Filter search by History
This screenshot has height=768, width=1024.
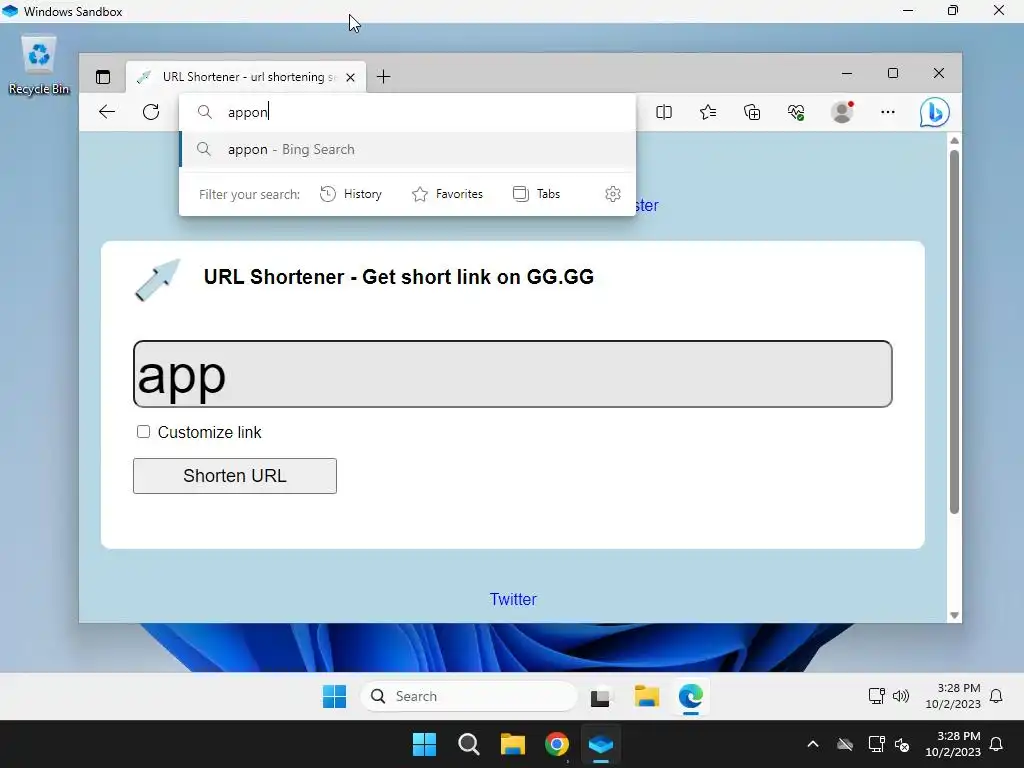[351, 194]
